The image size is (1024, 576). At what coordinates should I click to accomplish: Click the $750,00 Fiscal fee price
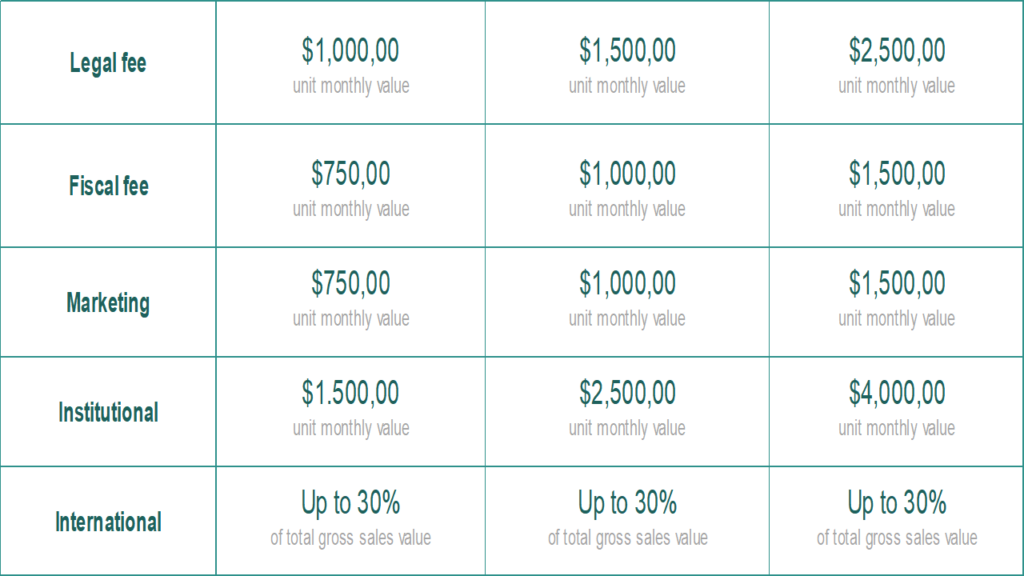tap(351, 174)
